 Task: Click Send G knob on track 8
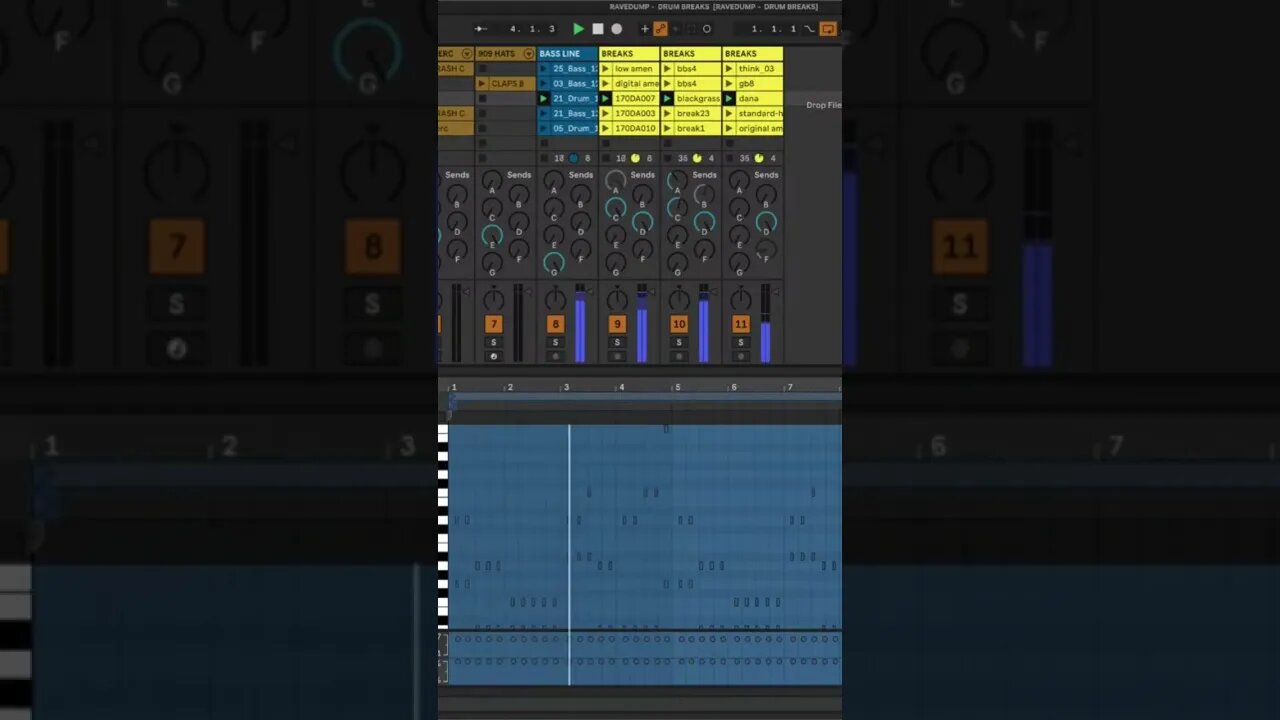click(x=554, y=262)
